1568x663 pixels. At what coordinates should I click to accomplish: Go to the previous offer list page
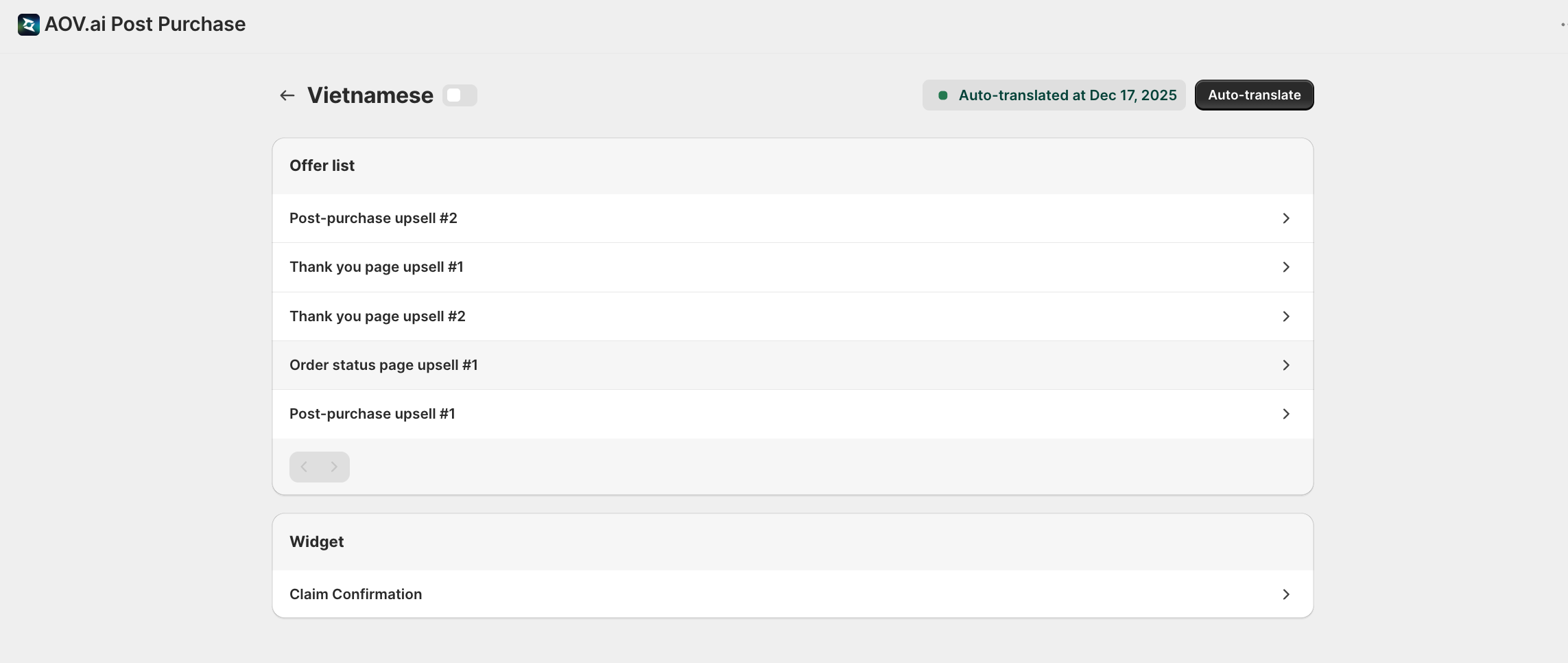[305, 467]
